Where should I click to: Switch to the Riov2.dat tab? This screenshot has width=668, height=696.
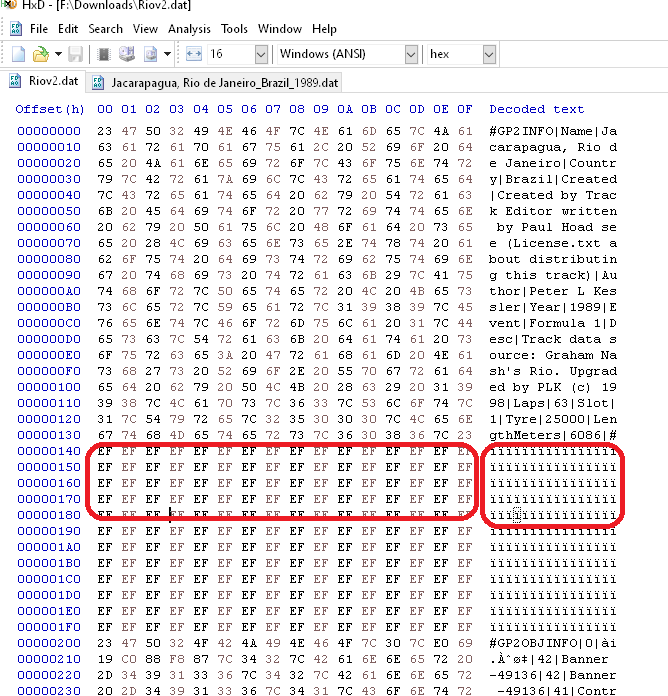pyautogui.click(x=43, y=81)
